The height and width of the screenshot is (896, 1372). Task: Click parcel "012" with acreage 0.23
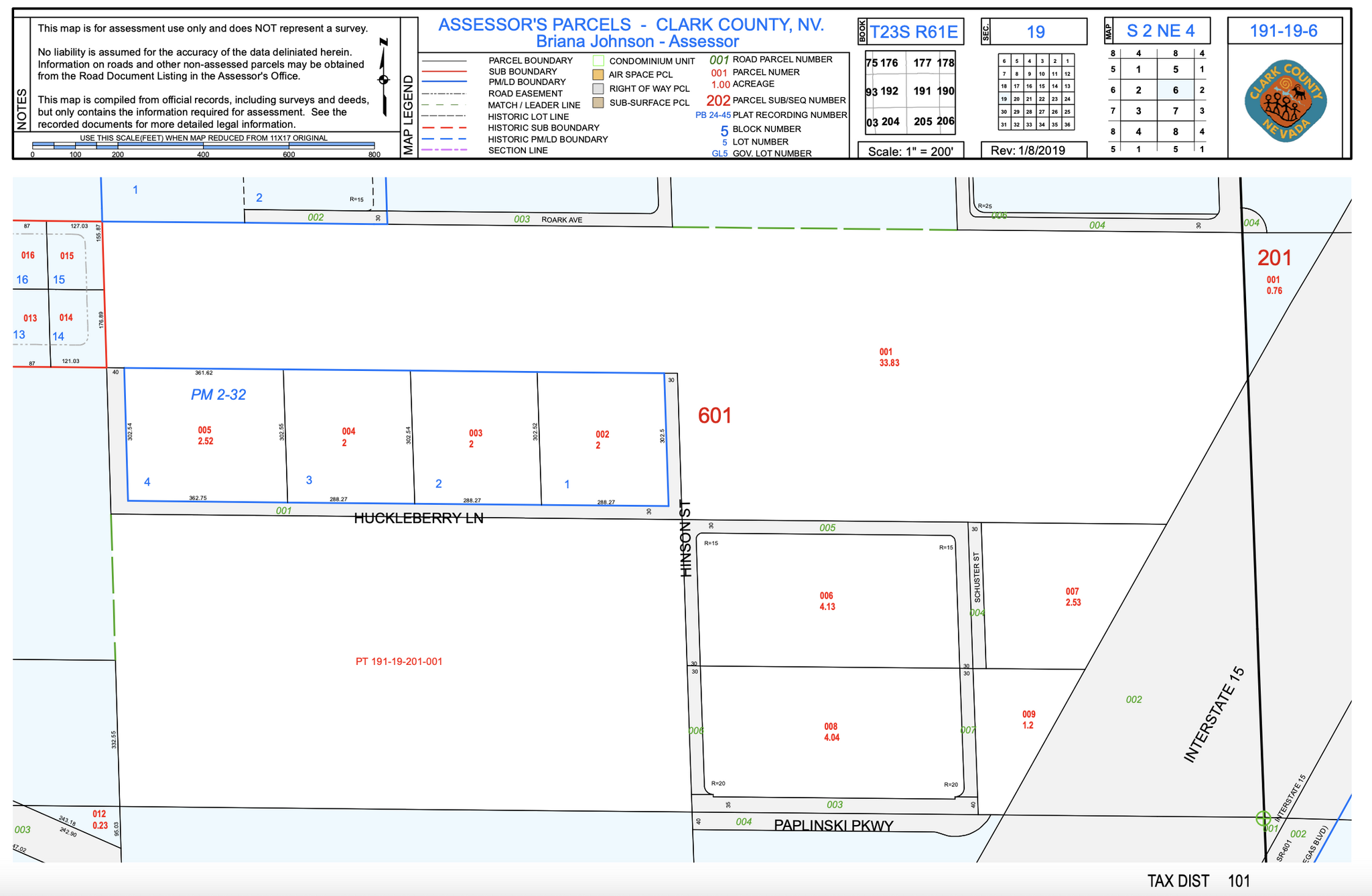(100, 820)
